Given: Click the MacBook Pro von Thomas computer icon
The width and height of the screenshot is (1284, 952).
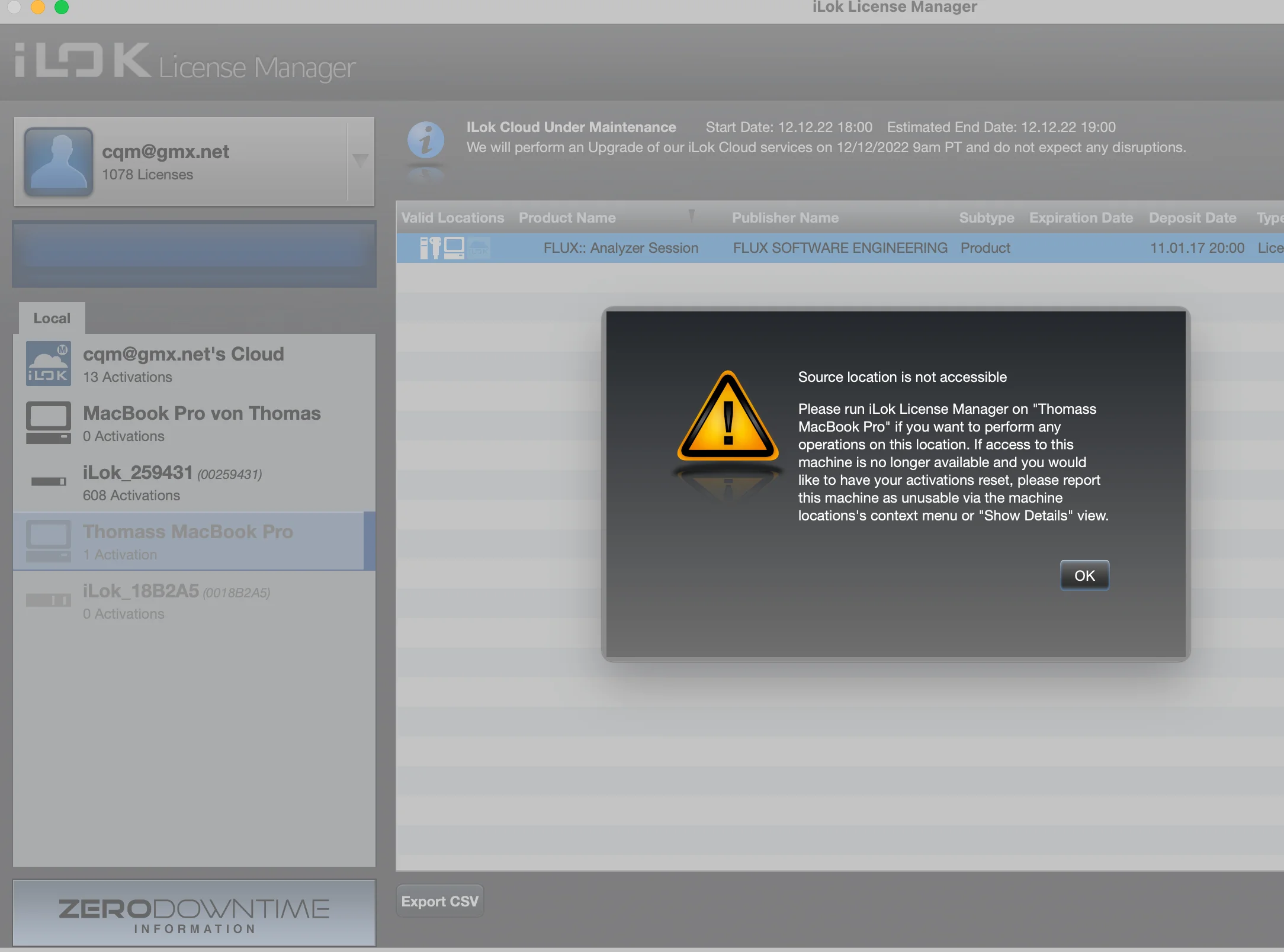Looking at the screenshot, I should click(x=49, y=423).
